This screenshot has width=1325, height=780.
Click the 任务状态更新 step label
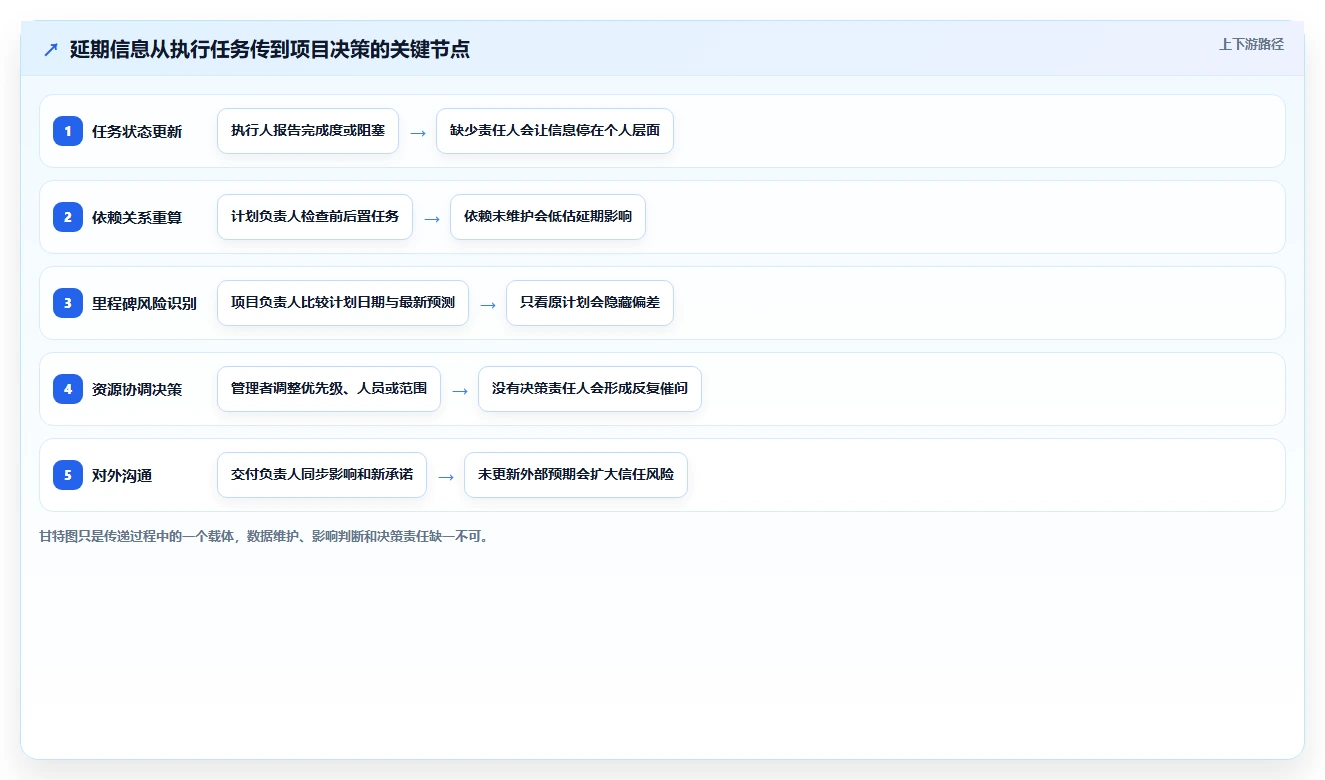(x=137, y=131)
